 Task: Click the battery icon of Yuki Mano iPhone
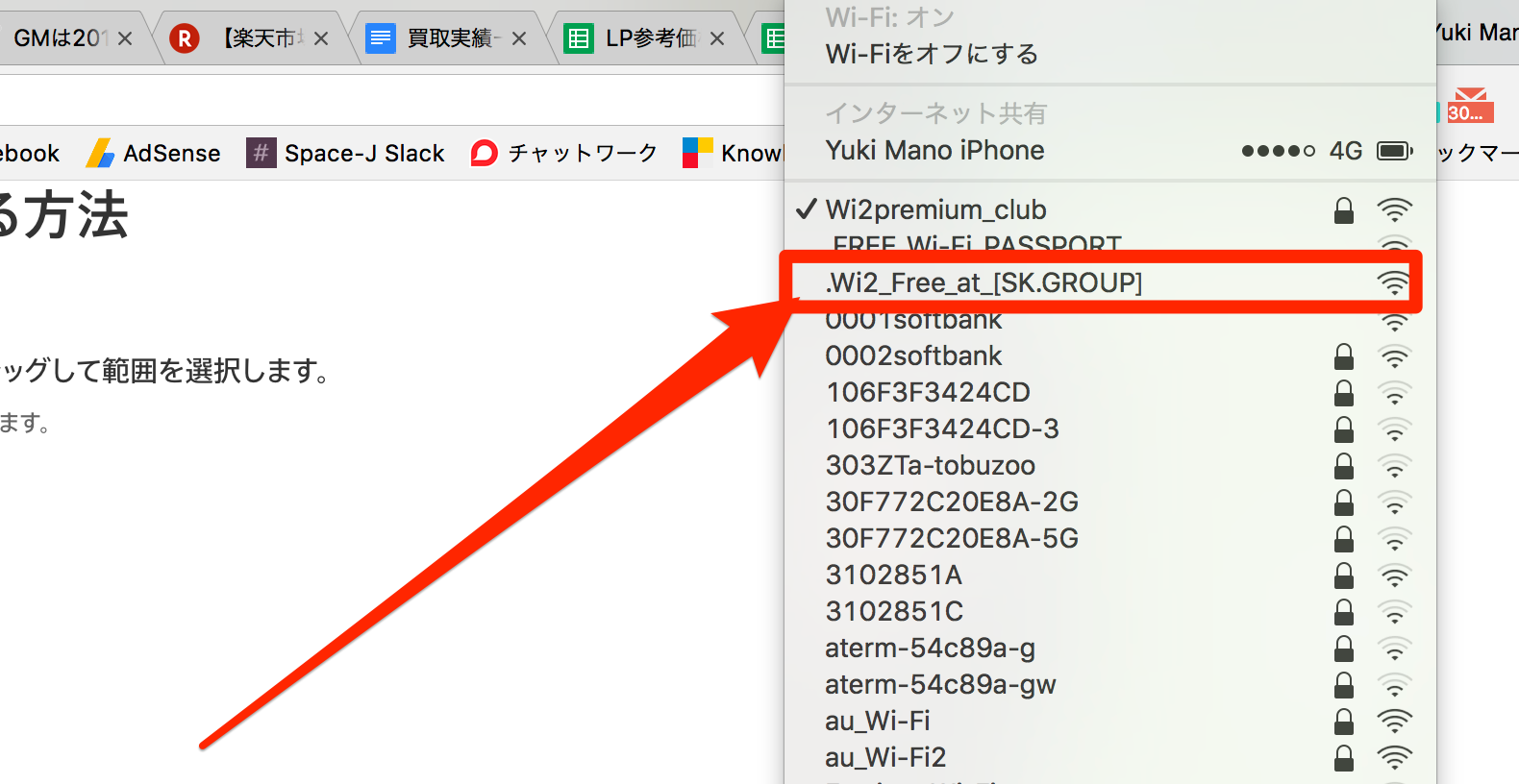pyautogui.click(x=1395, y=151)
